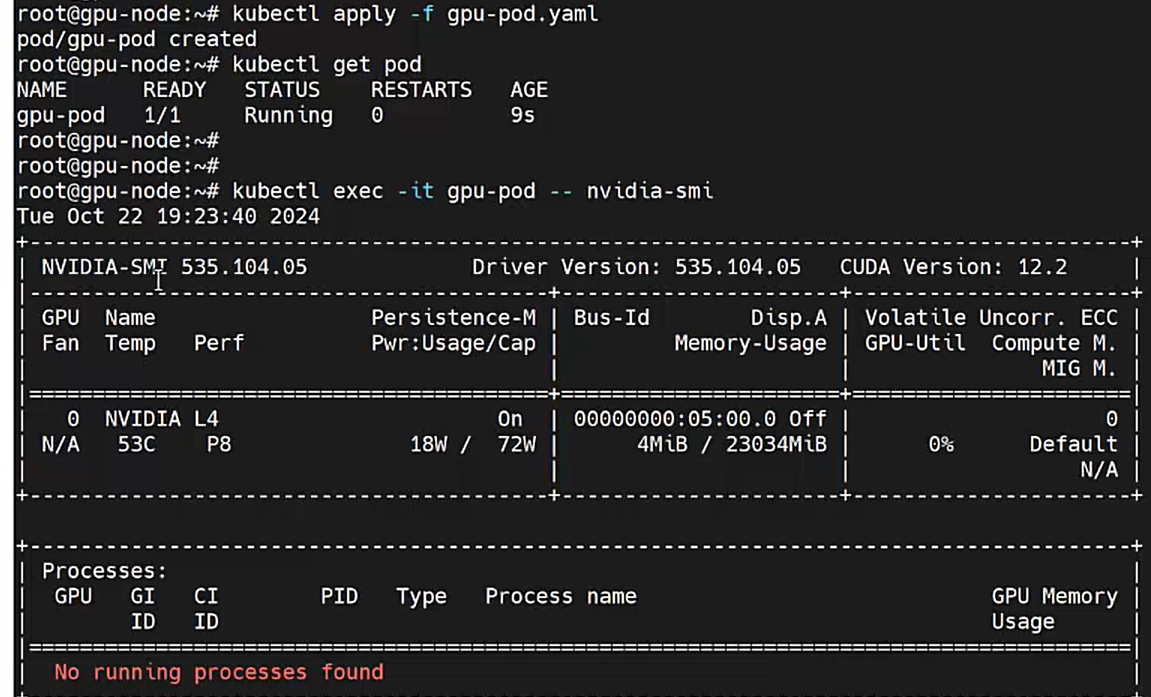This screenshot has height=697, width=1151.
Task: Click the 'PID' column header
Action: 339,596
